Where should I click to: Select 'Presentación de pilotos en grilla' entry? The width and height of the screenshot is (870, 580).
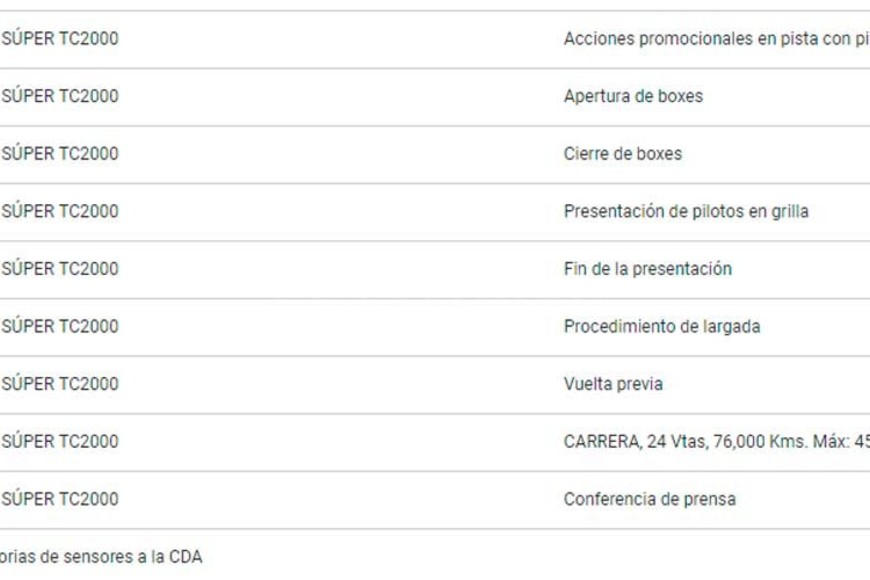coord(686,212)
